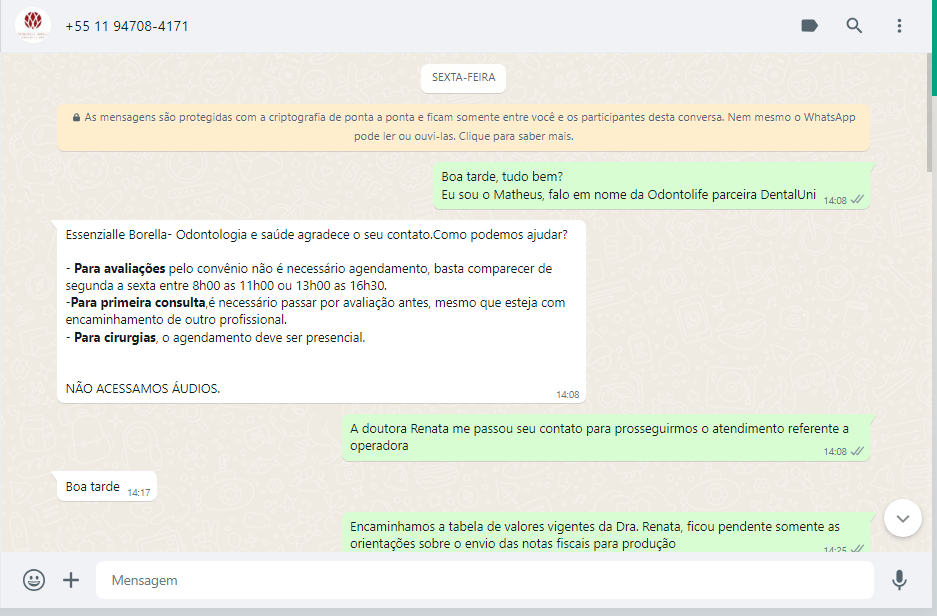Jump to latest messages with down arrow
Screen dimensions: 937x616
(x=902, y=518)
